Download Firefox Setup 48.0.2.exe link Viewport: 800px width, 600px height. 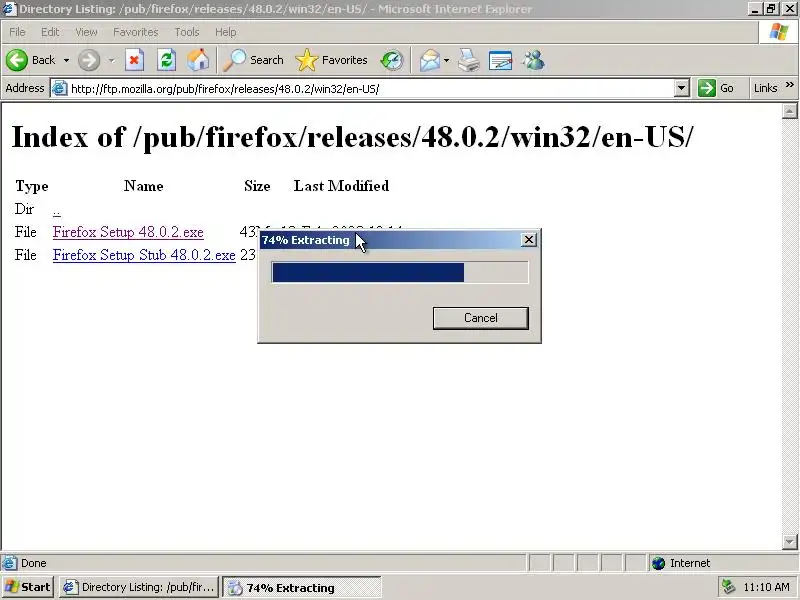click(128, 232)
